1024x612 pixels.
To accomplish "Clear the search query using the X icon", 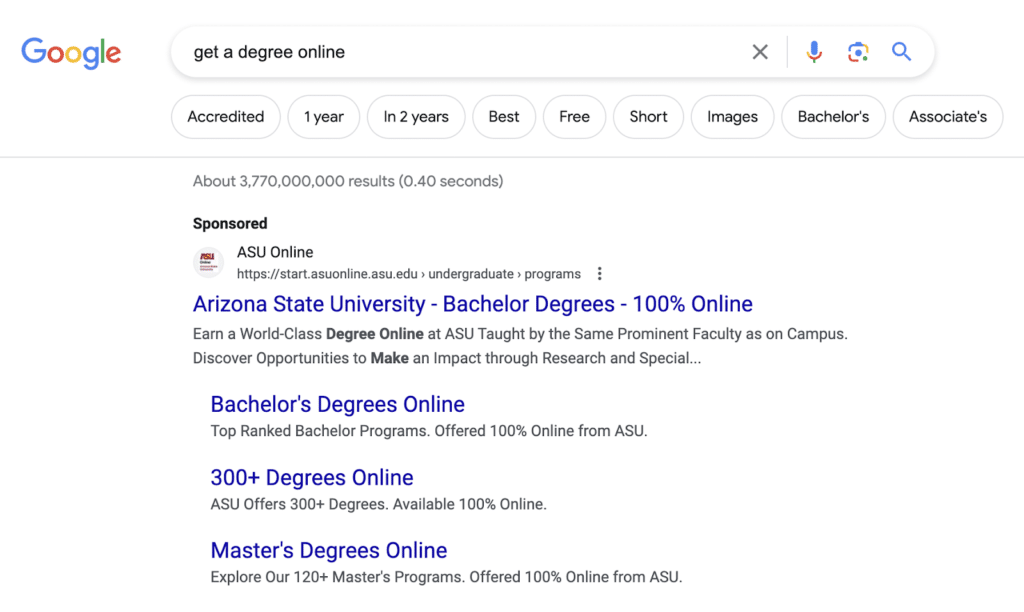I will [760, 51].
